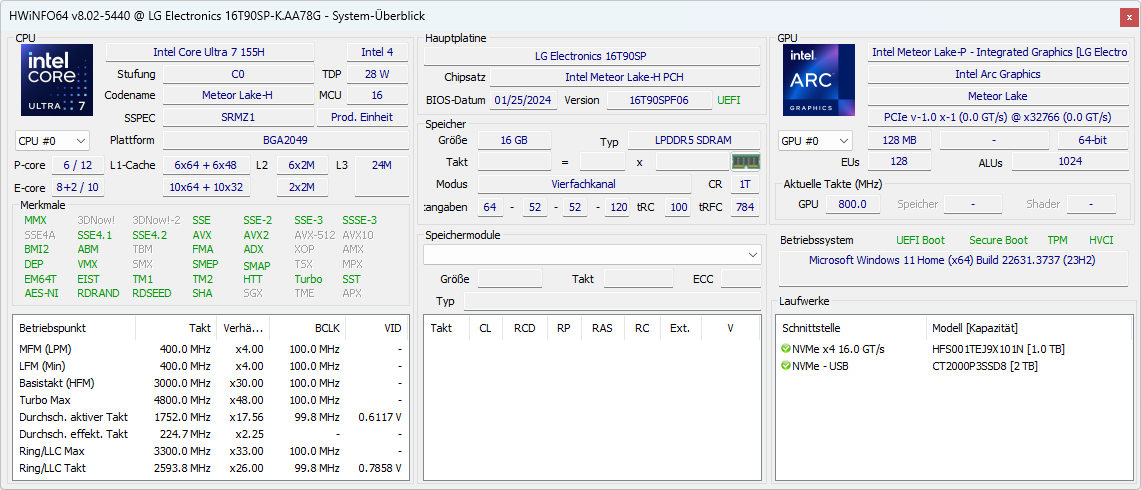
Task: Click the NVMe USB drive status icon
Action: pyautogui.click(x=786, y=366)
